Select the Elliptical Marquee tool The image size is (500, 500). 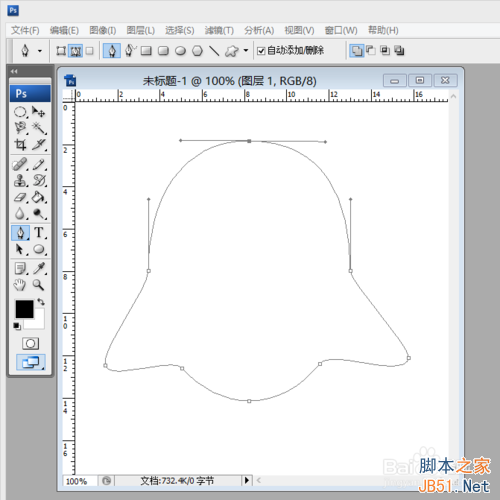point(20,112)
